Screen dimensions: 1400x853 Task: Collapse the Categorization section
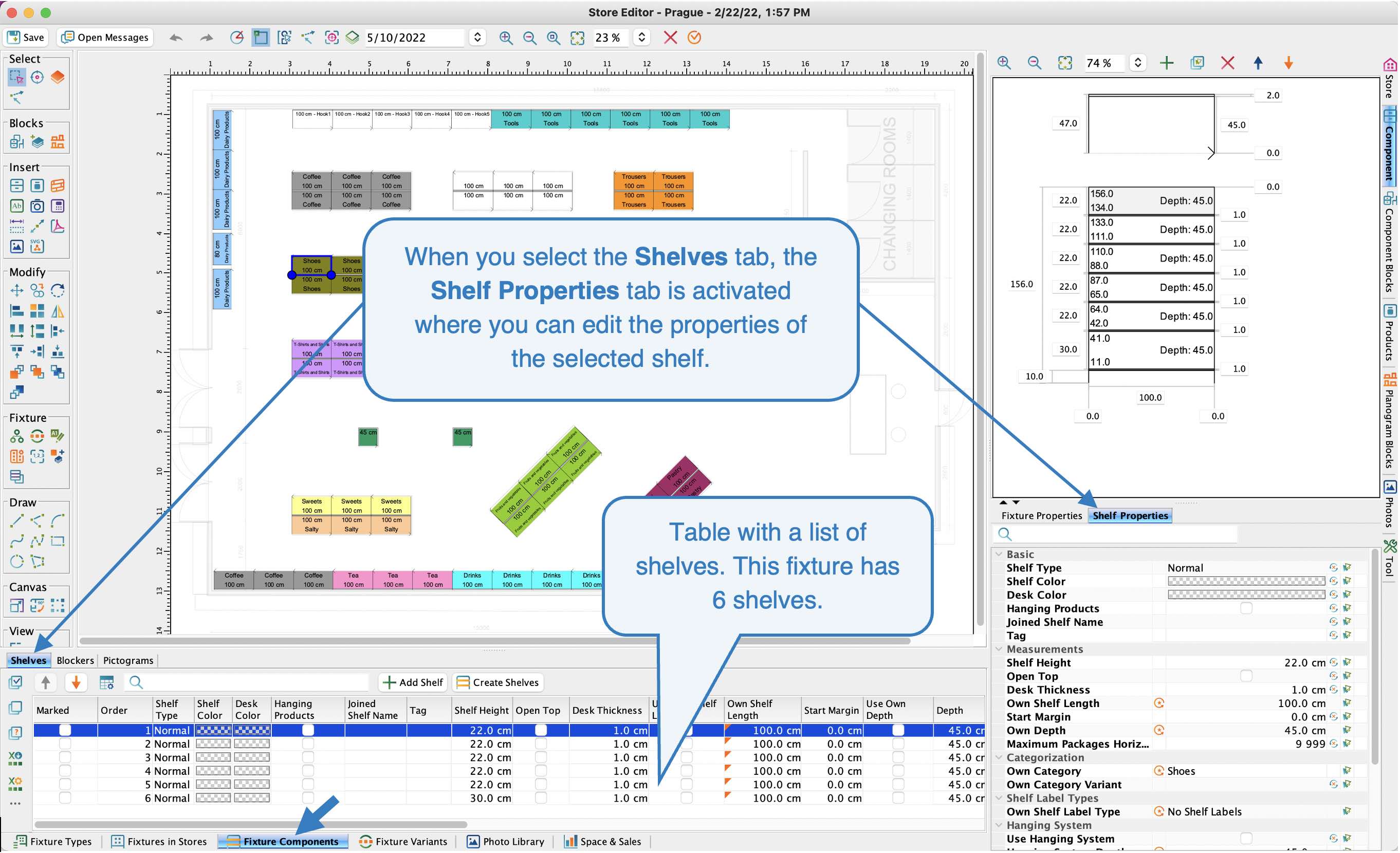(x=999, y=757)
